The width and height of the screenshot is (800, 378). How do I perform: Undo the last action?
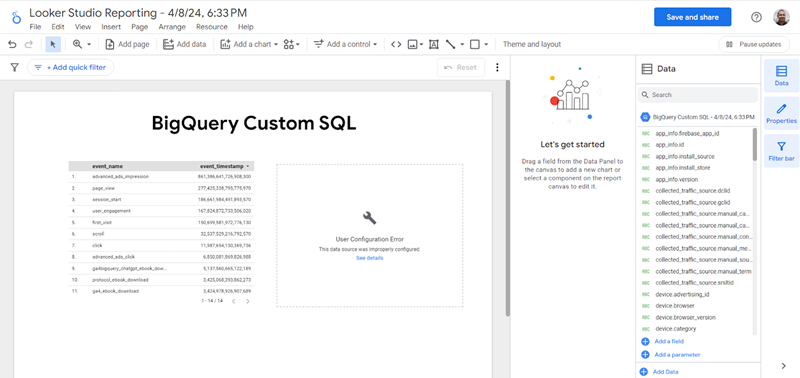tap(12, 44)
